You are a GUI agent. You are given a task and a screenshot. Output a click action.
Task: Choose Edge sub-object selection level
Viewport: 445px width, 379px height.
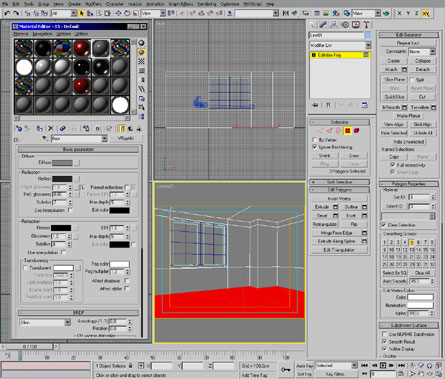pos(329,131)
